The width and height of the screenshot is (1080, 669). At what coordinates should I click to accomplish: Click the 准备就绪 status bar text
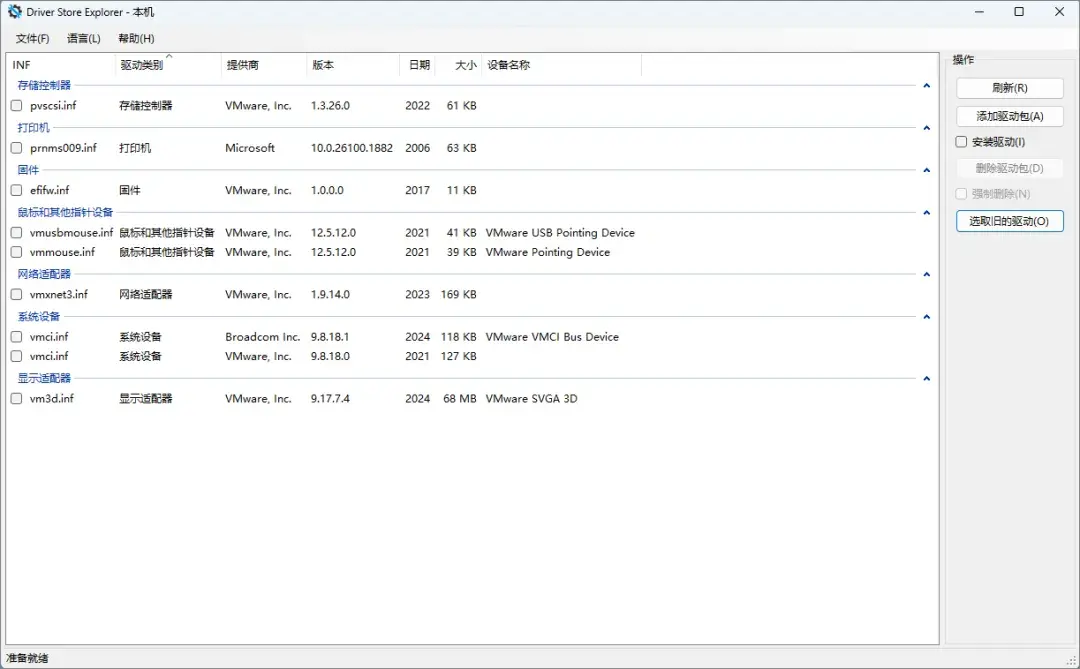pos(28,658)
